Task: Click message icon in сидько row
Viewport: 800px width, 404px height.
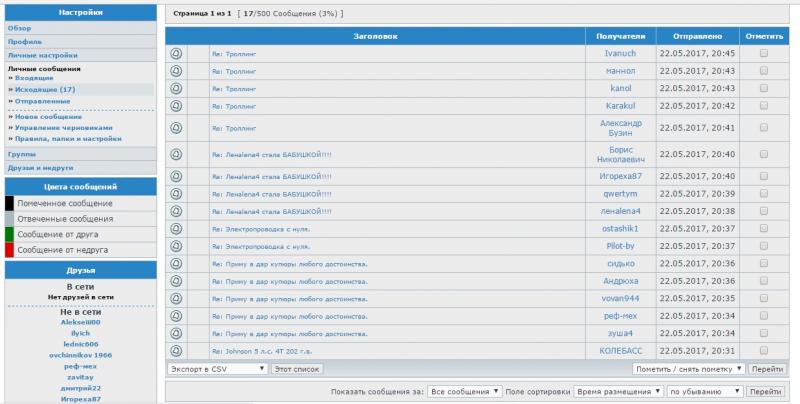Action: click(176, 264)
